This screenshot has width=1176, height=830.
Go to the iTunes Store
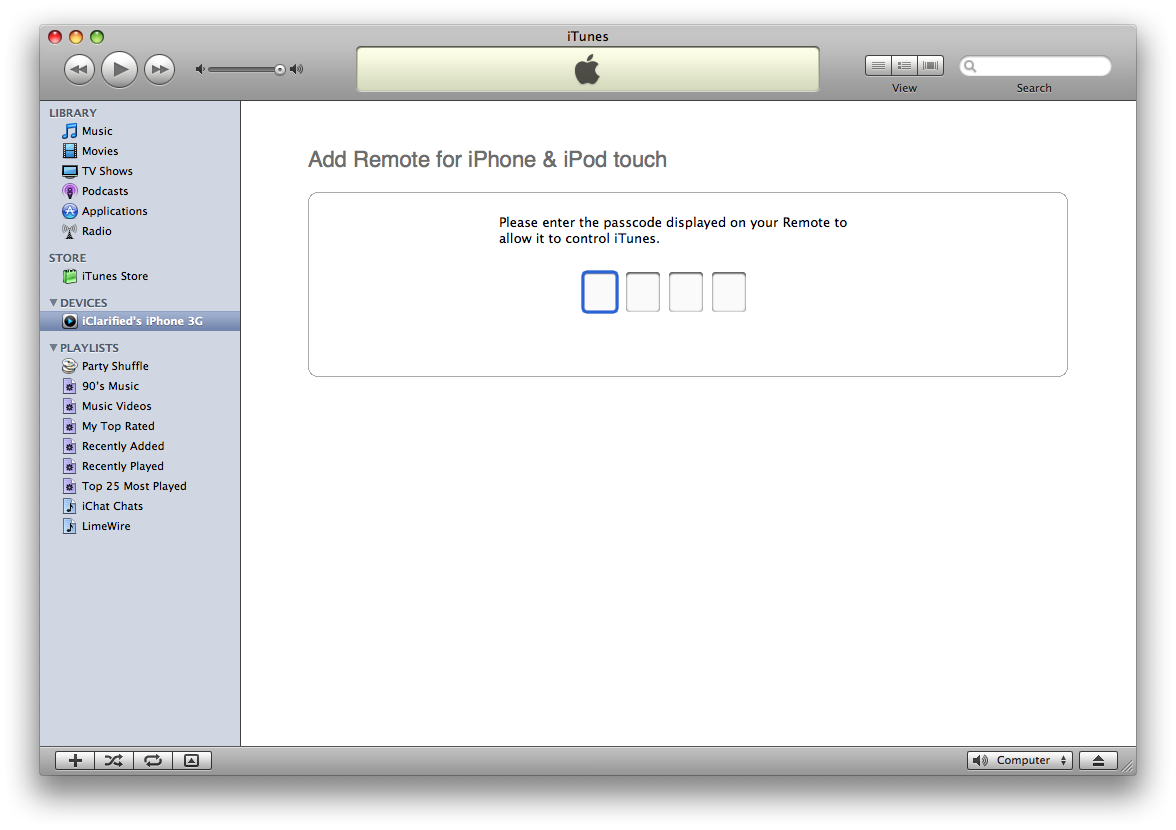pos(140,276)
